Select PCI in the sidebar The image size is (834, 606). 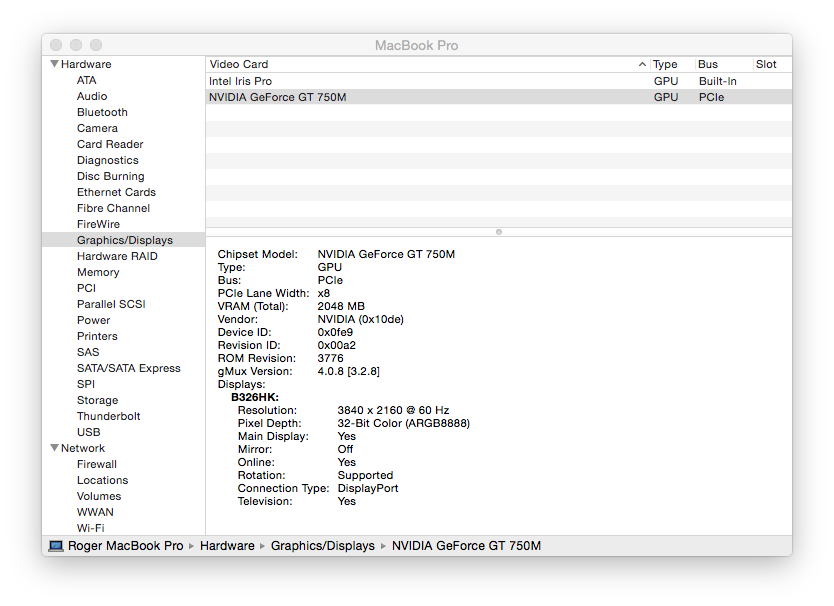click(86, 288)
